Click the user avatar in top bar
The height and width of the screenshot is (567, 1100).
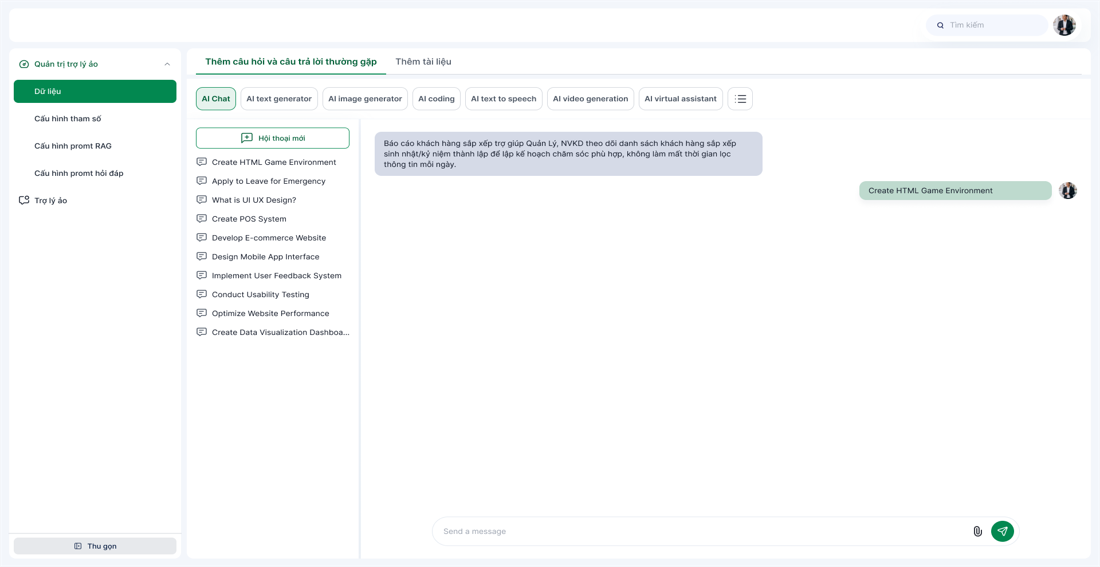click(x=1064, y=25)
